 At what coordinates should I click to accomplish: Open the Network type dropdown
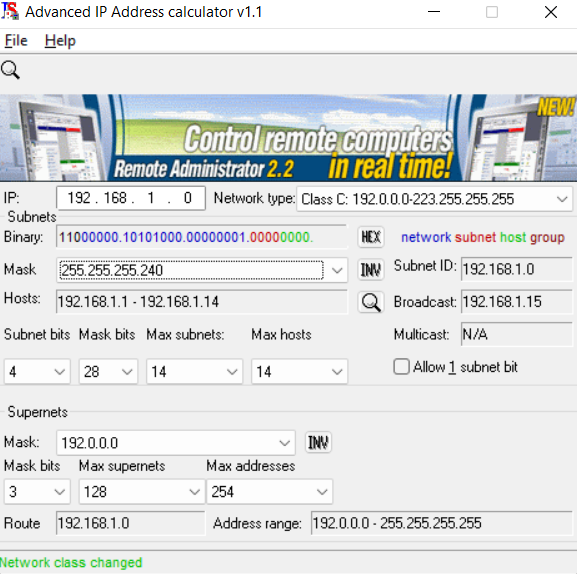coord(562,199)
